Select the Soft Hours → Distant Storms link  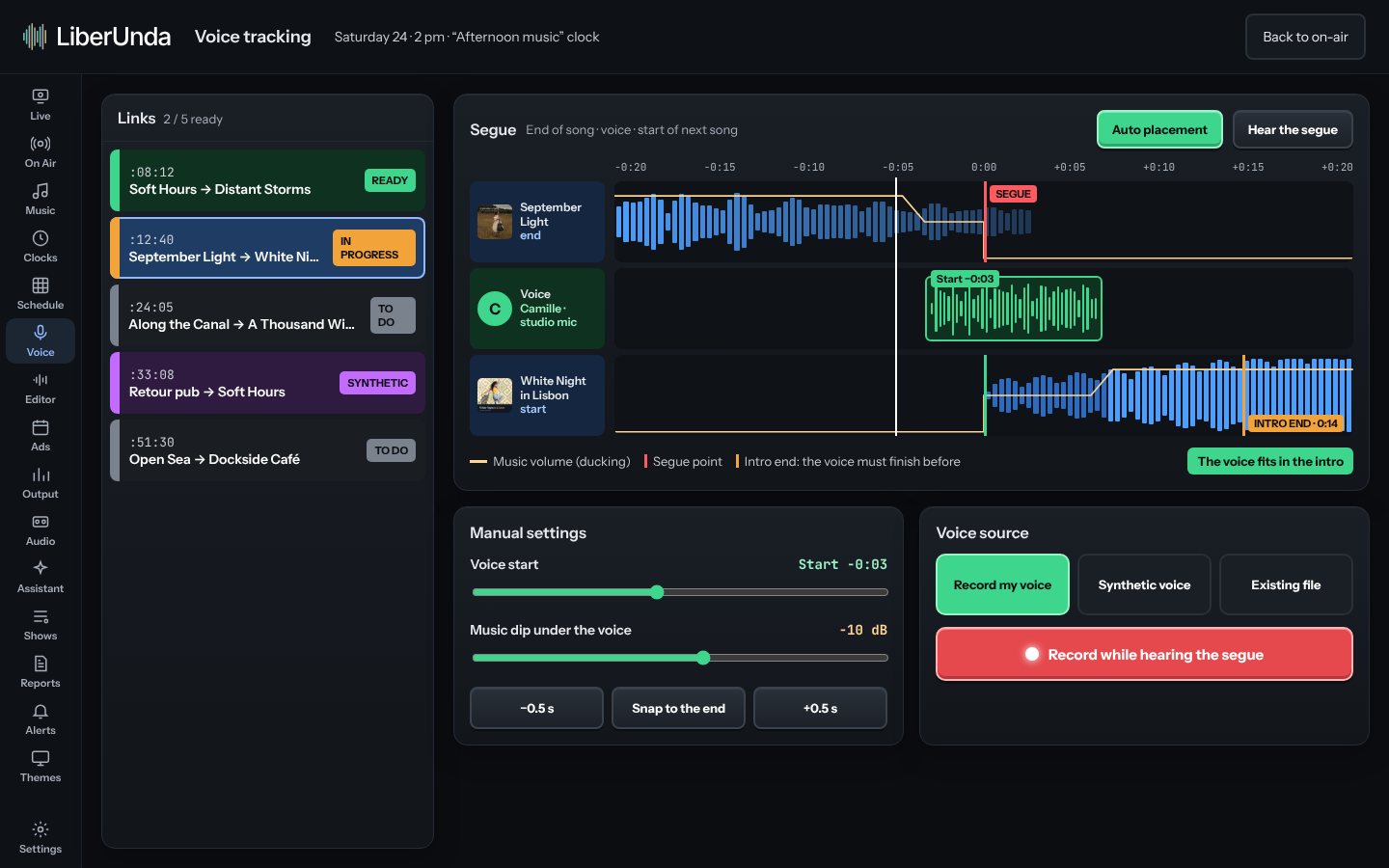(267, 180)
